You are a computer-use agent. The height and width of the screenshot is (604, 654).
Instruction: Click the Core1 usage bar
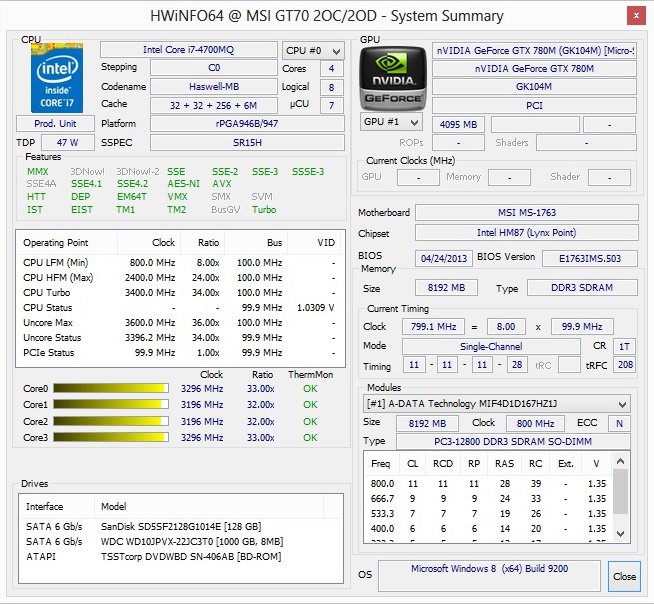[111, 404]
